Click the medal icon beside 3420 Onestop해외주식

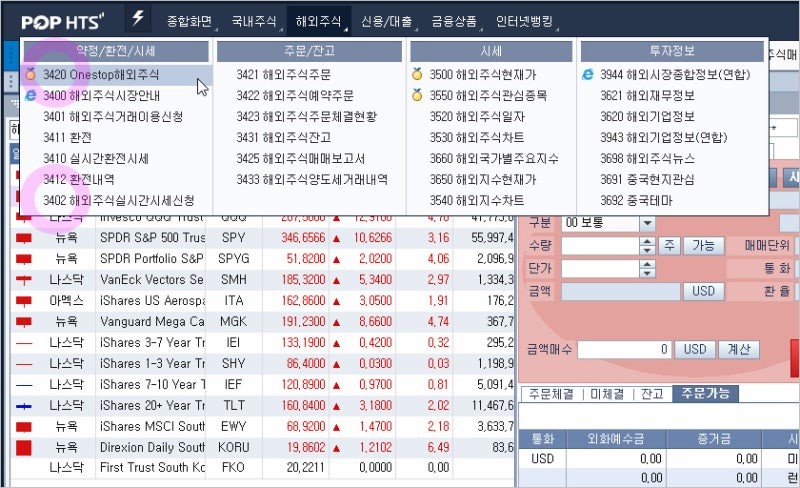tap(31, 75)
